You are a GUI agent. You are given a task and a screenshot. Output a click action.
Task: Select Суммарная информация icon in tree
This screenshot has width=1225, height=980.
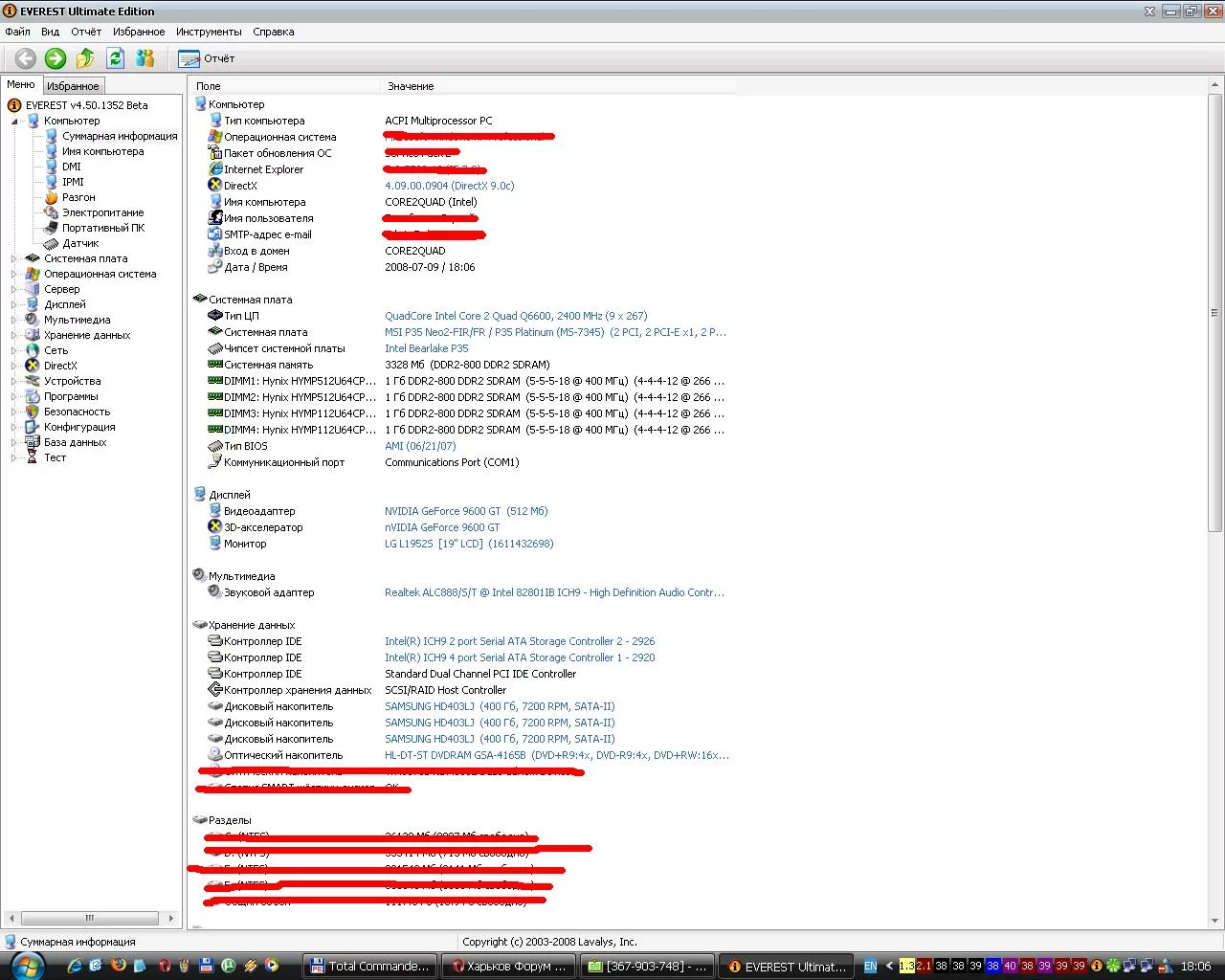pyautogui.click(x=52, y=136)
